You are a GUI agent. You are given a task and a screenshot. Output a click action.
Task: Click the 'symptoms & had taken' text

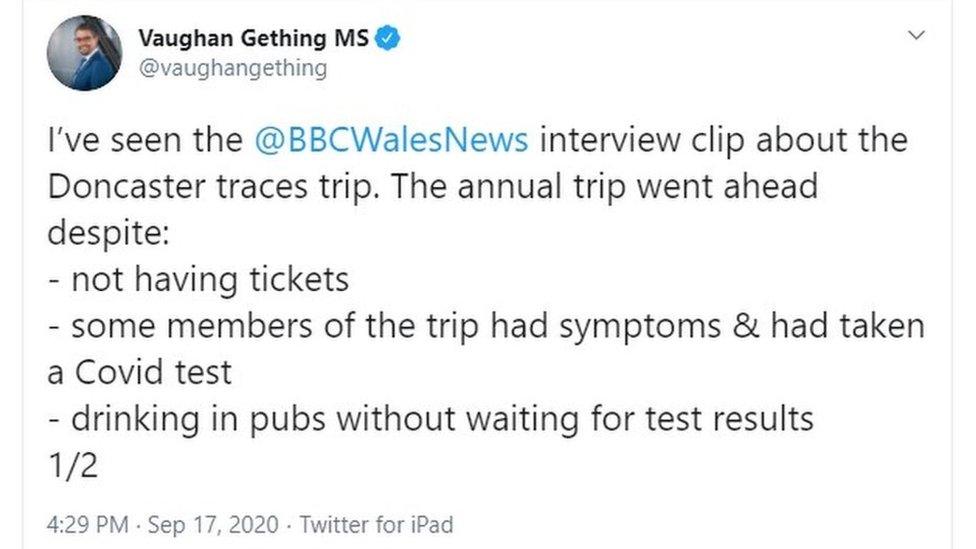tap(745, 325)
